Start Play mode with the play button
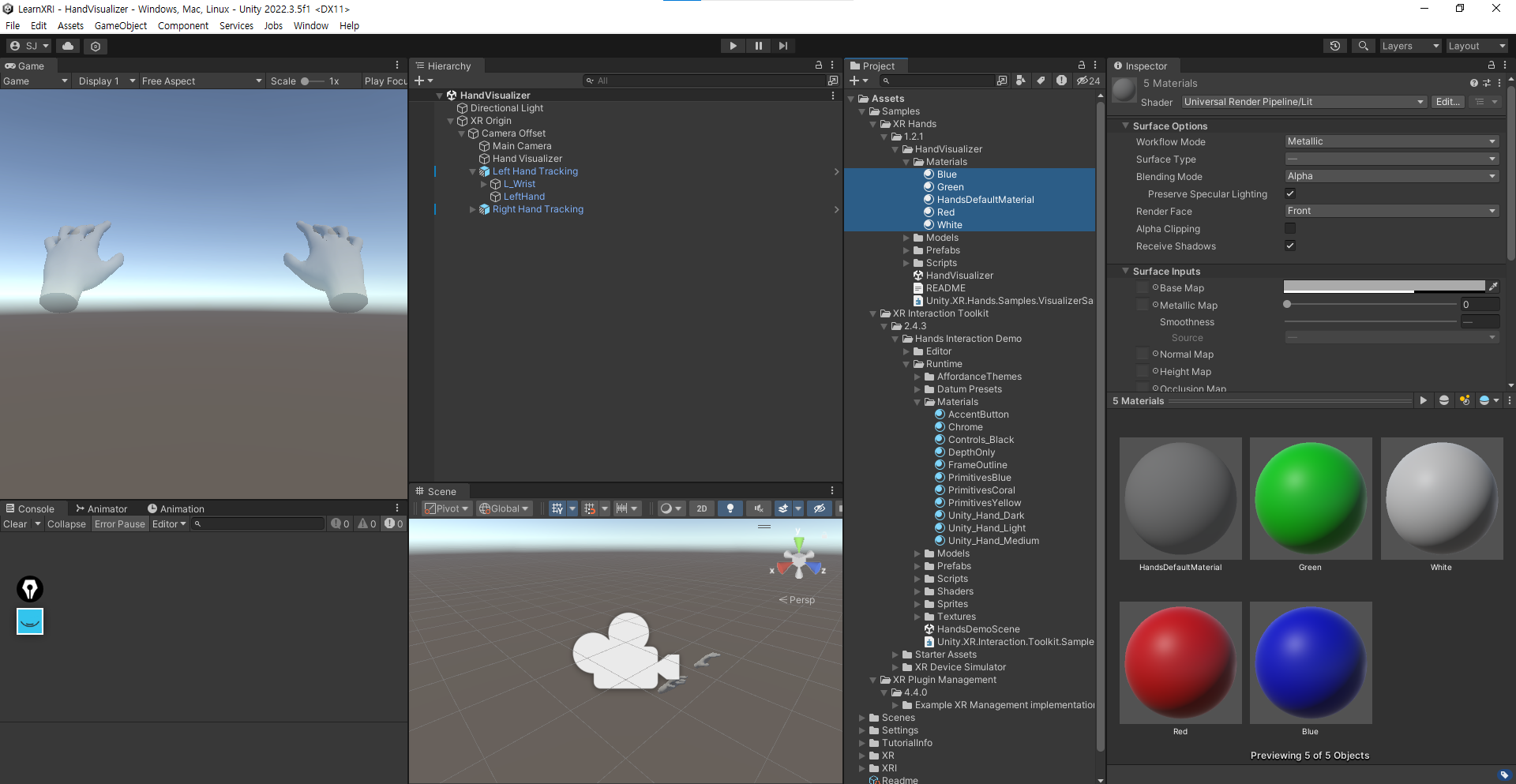 pyautogui.click(x=733, y=46)
